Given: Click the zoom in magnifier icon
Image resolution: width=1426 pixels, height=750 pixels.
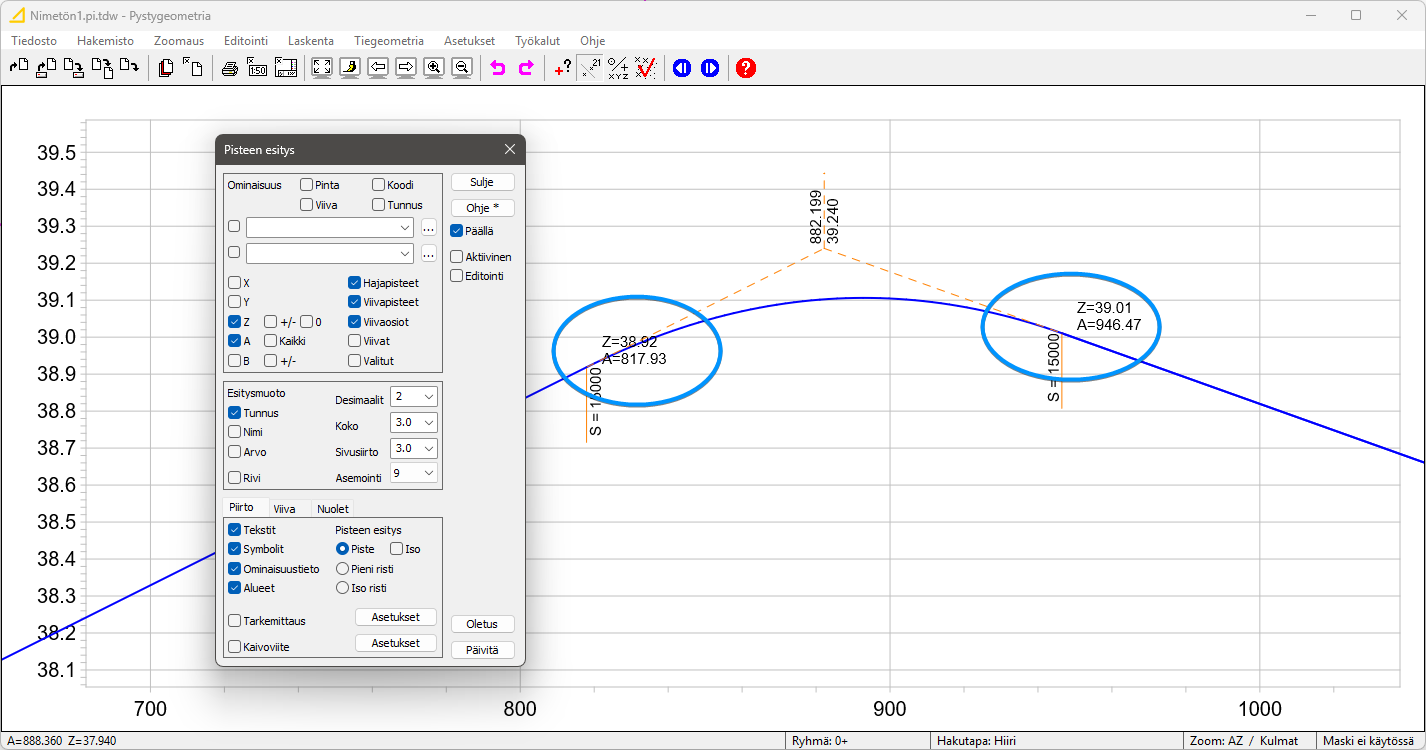Looking at the screenshot, I should [434, 68].
